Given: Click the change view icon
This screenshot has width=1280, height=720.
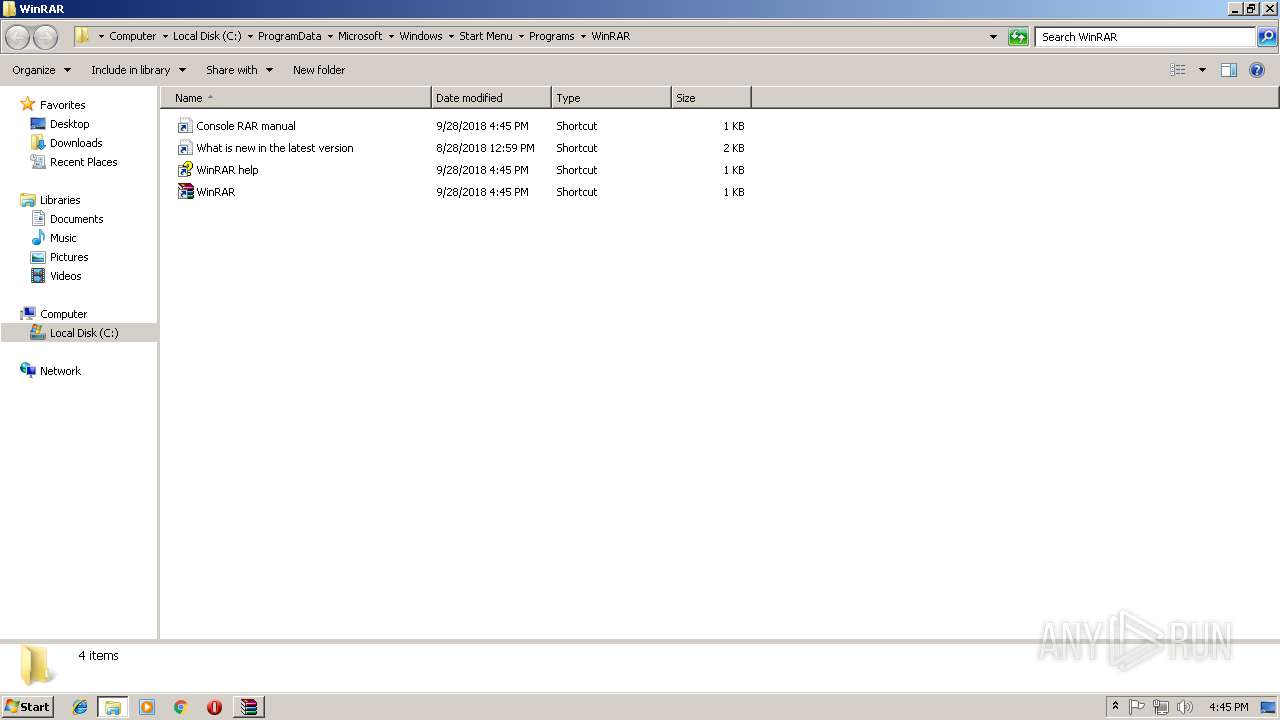Looking at the screenshot, I should (1178, 70).
